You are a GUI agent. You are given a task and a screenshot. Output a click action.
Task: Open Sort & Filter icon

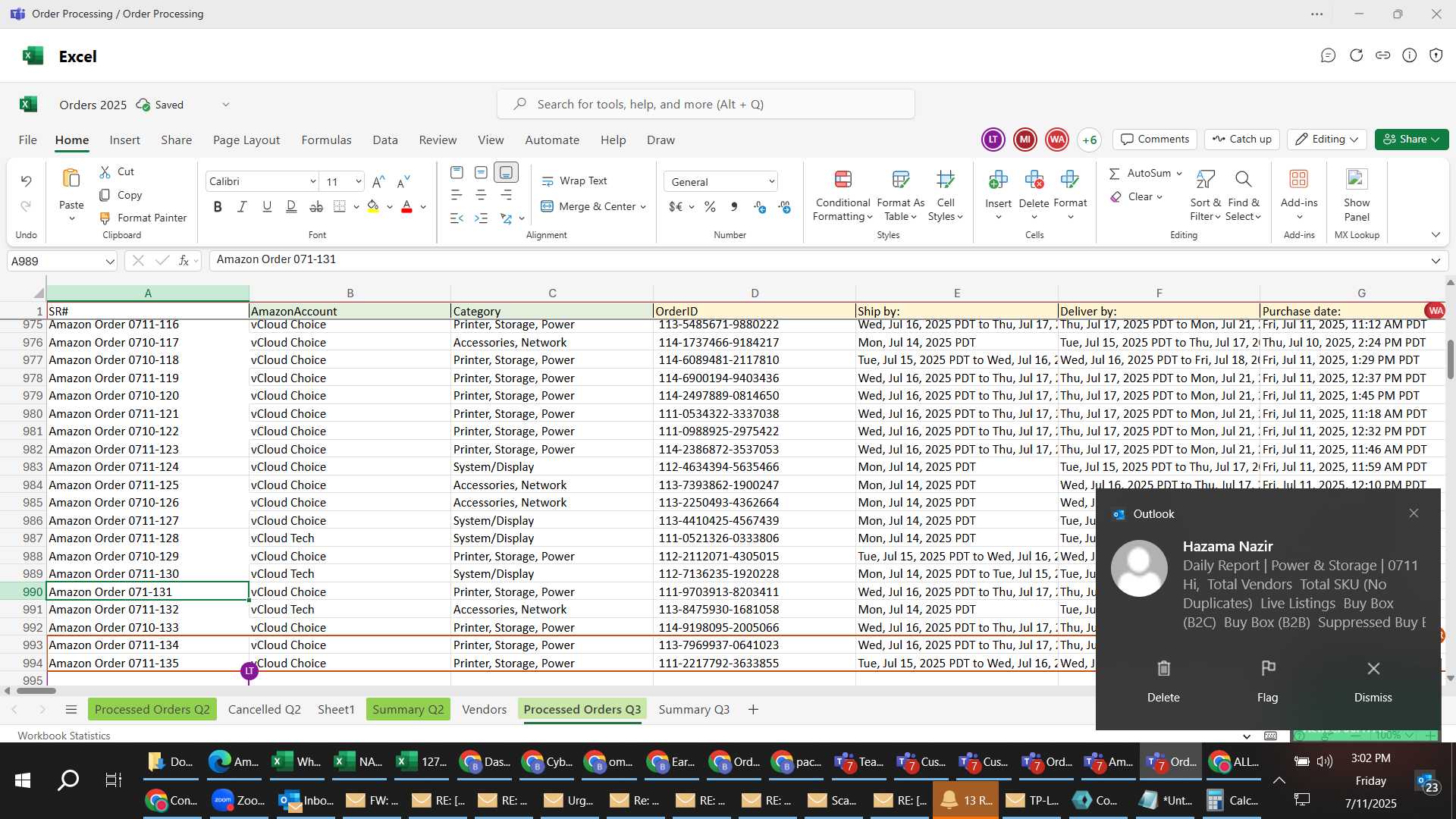[1205, 180]
